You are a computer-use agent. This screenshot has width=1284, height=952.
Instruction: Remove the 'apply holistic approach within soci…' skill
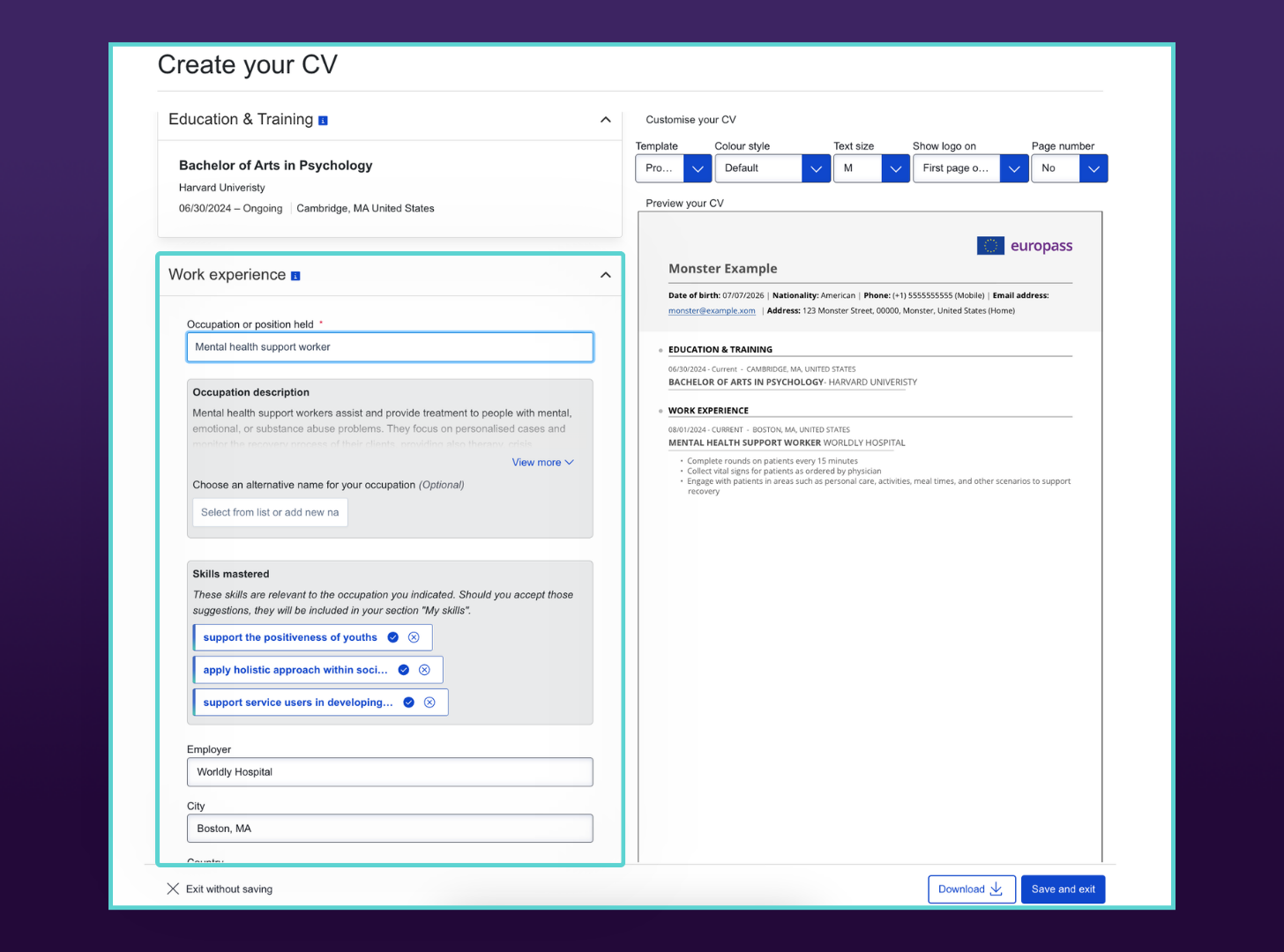click(x=424, y=670)
